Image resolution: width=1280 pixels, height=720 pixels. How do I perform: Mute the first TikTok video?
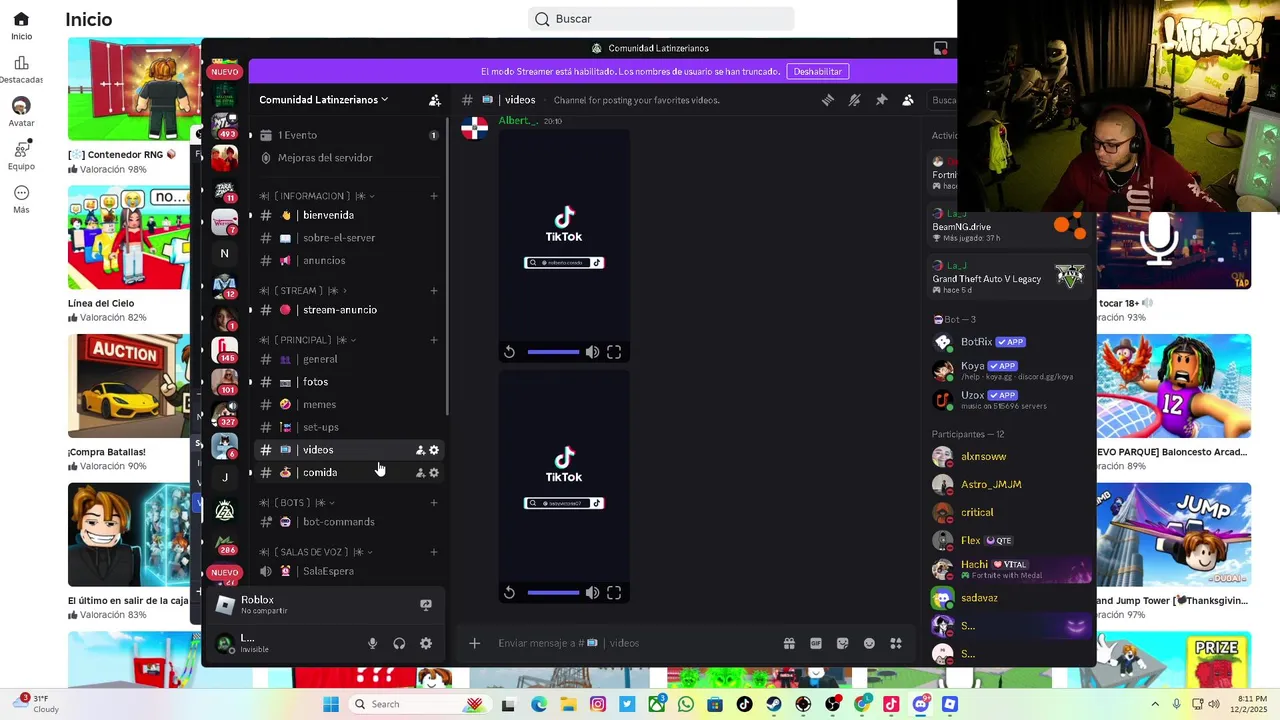[592, 352]
